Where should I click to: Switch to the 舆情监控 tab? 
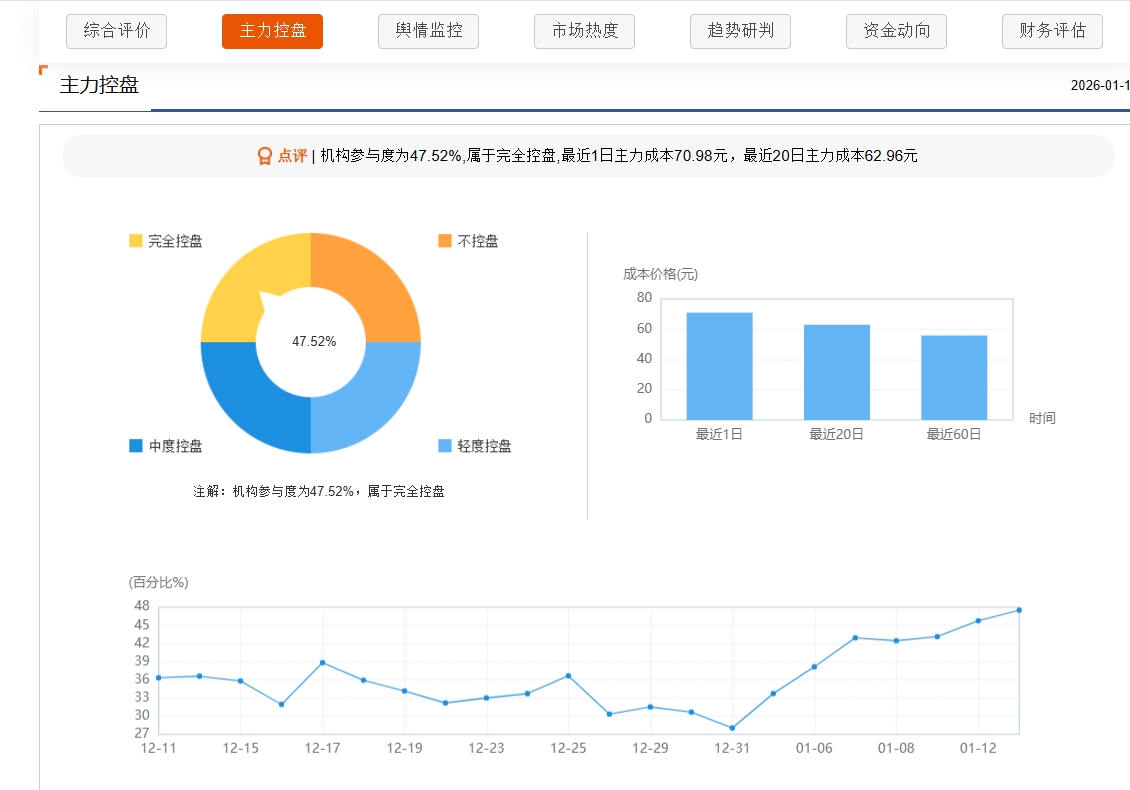click(x=428, y=30)
